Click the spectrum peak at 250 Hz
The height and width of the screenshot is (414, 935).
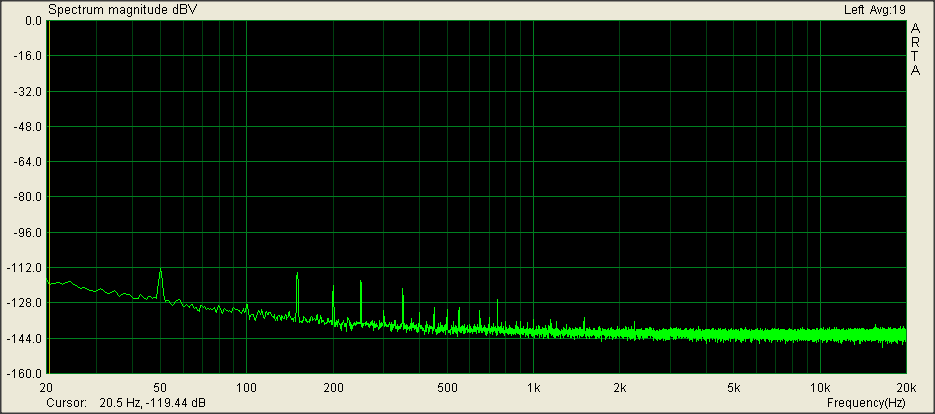tap(361, 301)
